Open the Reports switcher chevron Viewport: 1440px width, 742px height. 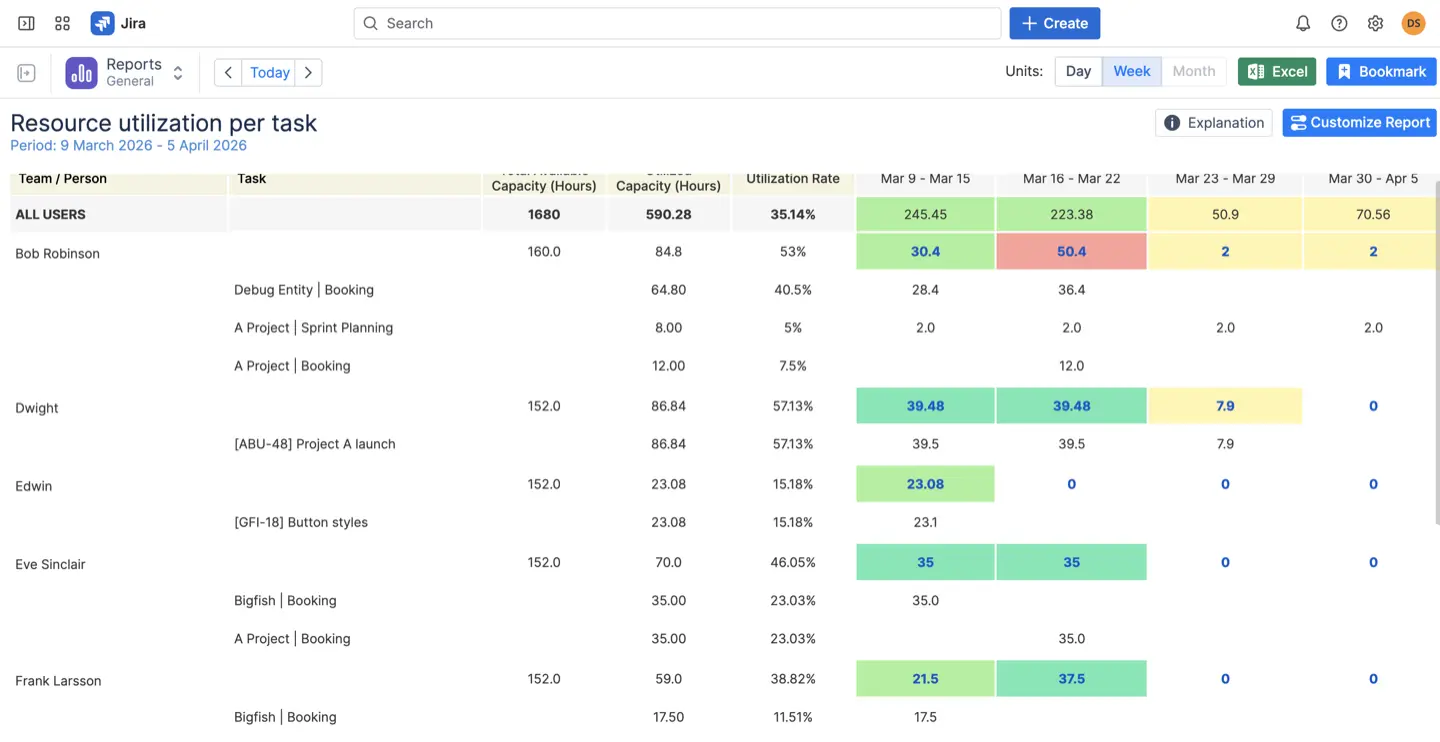tap(177, 72)
